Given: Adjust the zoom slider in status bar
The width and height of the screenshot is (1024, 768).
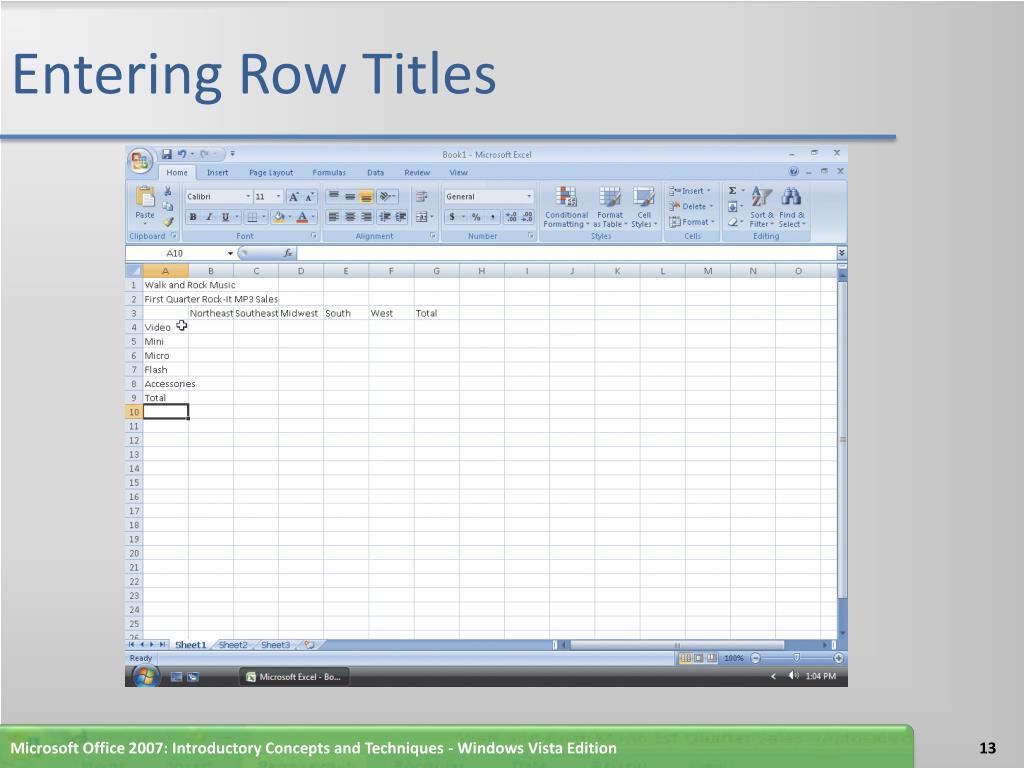Looking at the screenshot, I should tap(797, 658).
